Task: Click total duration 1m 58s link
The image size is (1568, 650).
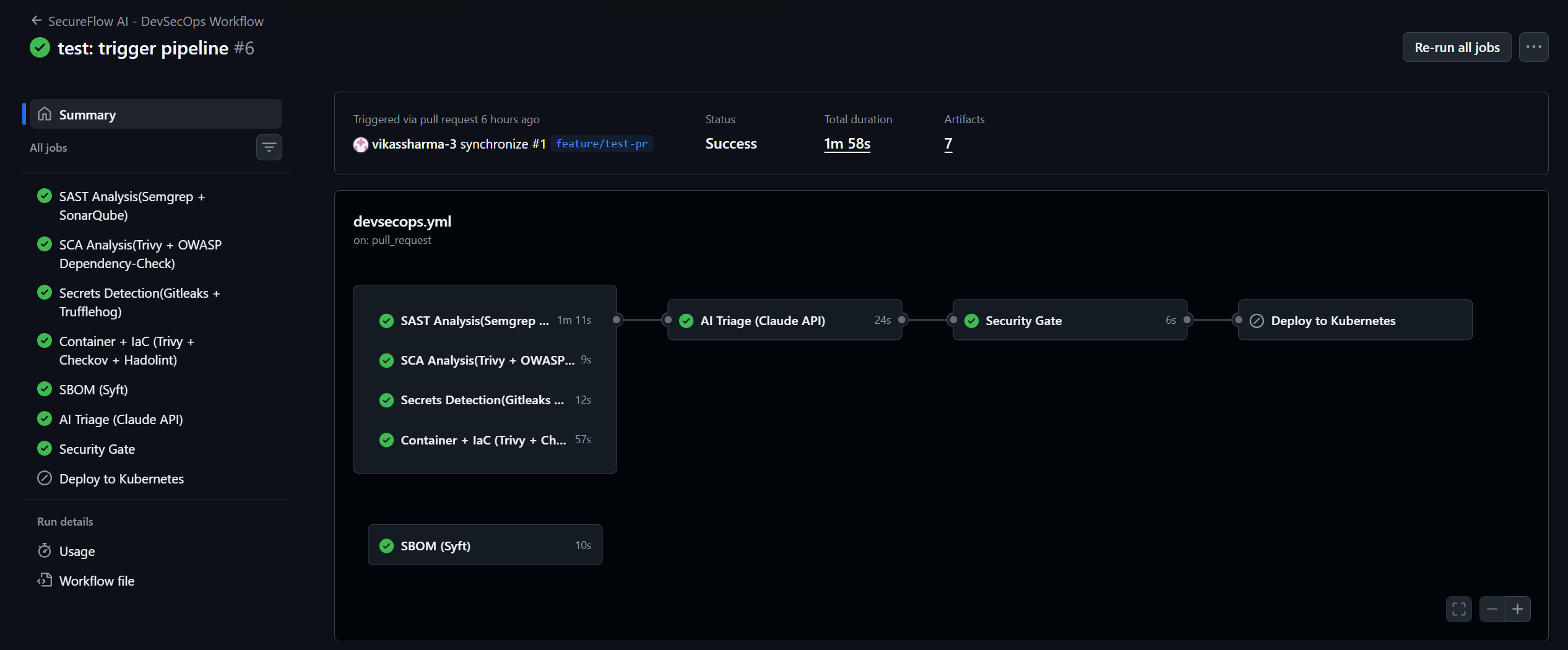Action: [x=847, y=144]
